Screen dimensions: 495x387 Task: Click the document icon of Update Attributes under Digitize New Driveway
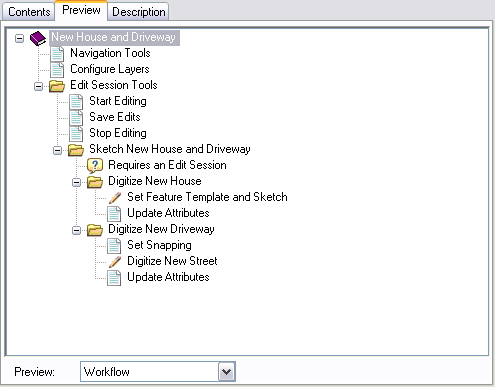(114, 277)
